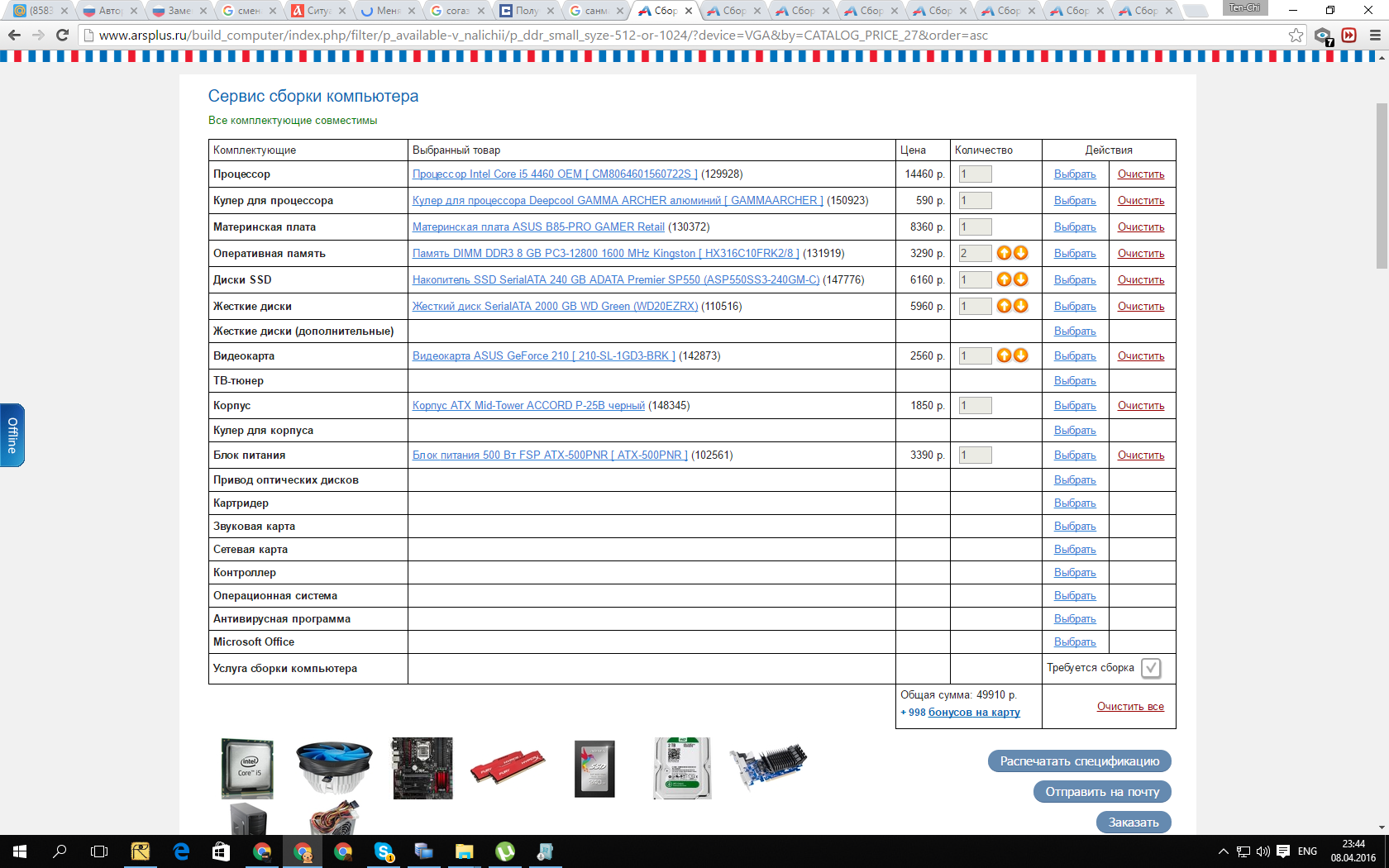This screenshot has height=868, width=1389.
Task: Click Выбрать link for Процессор
Action: pos(1075,174)
